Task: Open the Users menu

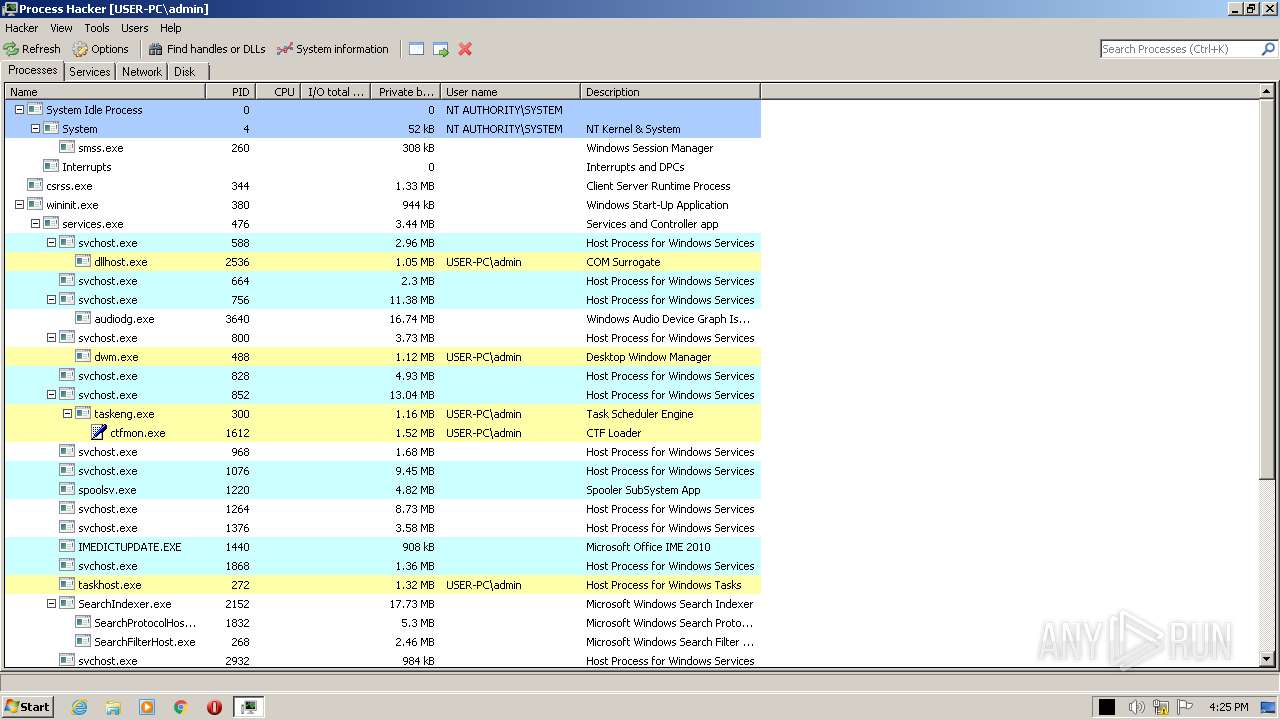Action: pyautogui.click(x=135, y=28)
